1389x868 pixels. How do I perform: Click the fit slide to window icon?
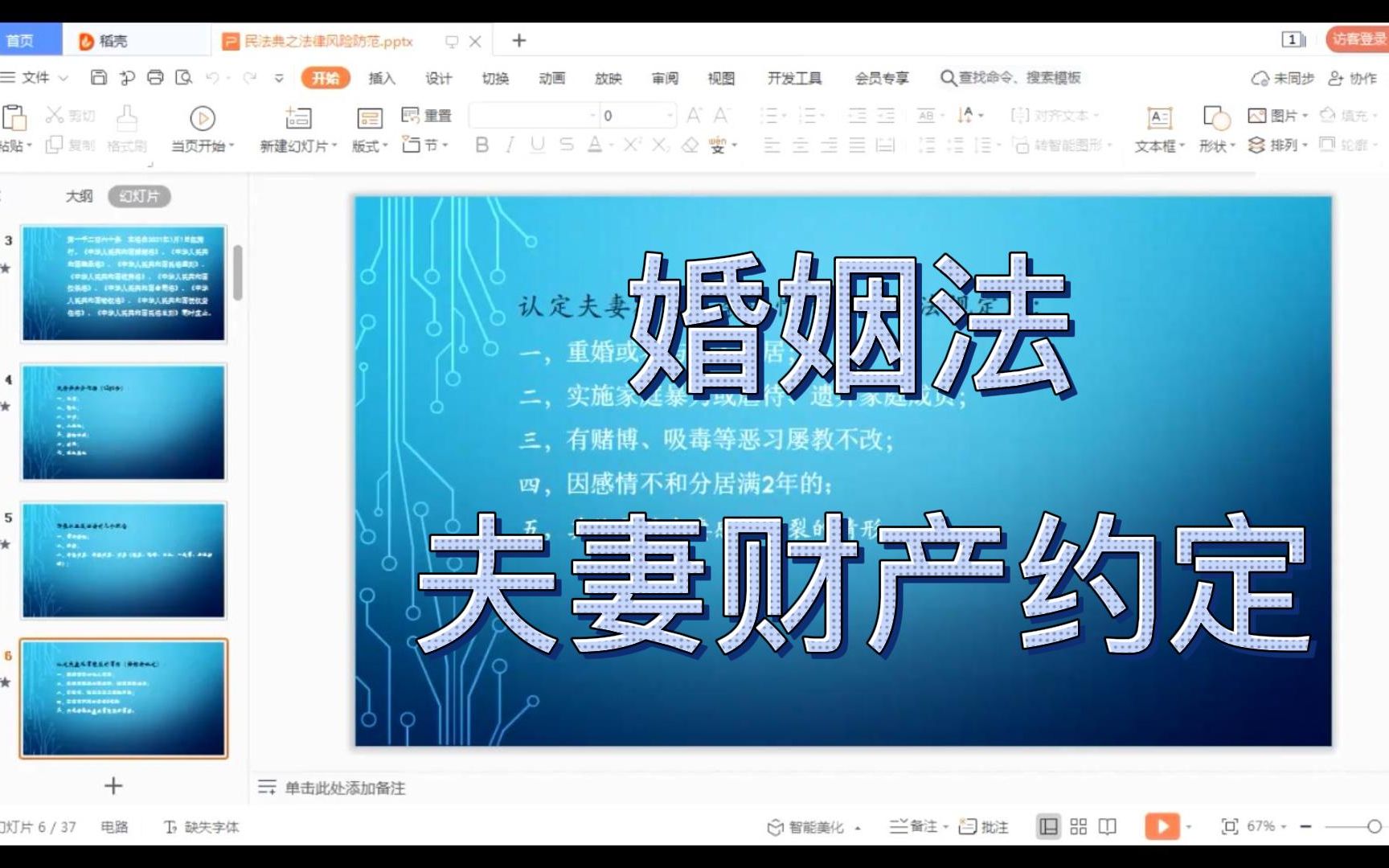click(x=1229, y=826)
